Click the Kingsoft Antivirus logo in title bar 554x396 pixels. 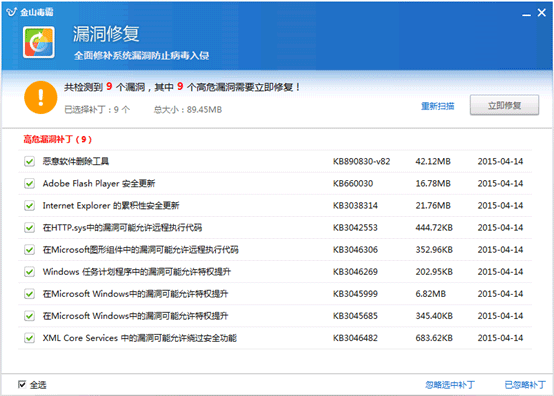pyautogui.click(x=11, y=12)
